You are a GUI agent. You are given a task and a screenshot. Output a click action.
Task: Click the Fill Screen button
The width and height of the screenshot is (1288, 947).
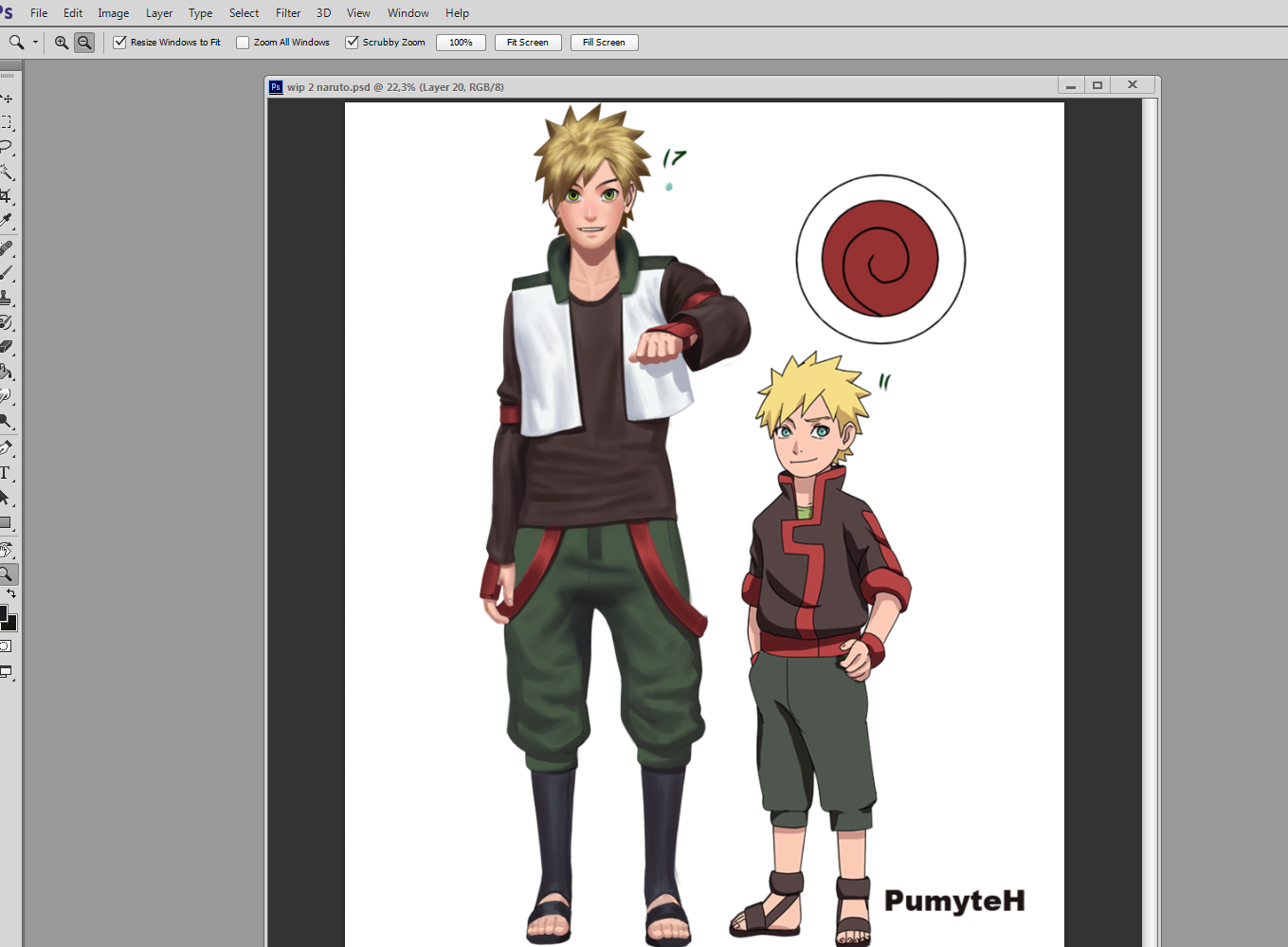pyautogui.click(x=604, y=43)
